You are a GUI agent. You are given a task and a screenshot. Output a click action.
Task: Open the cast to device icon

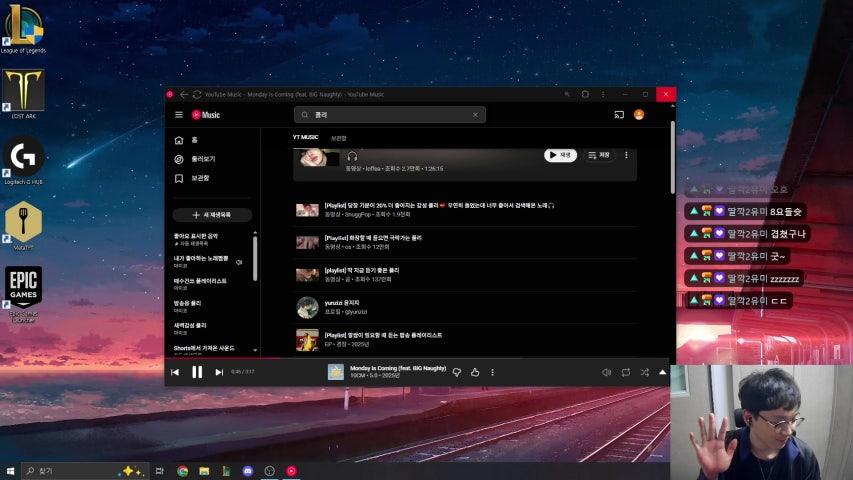tap(619, 115)
